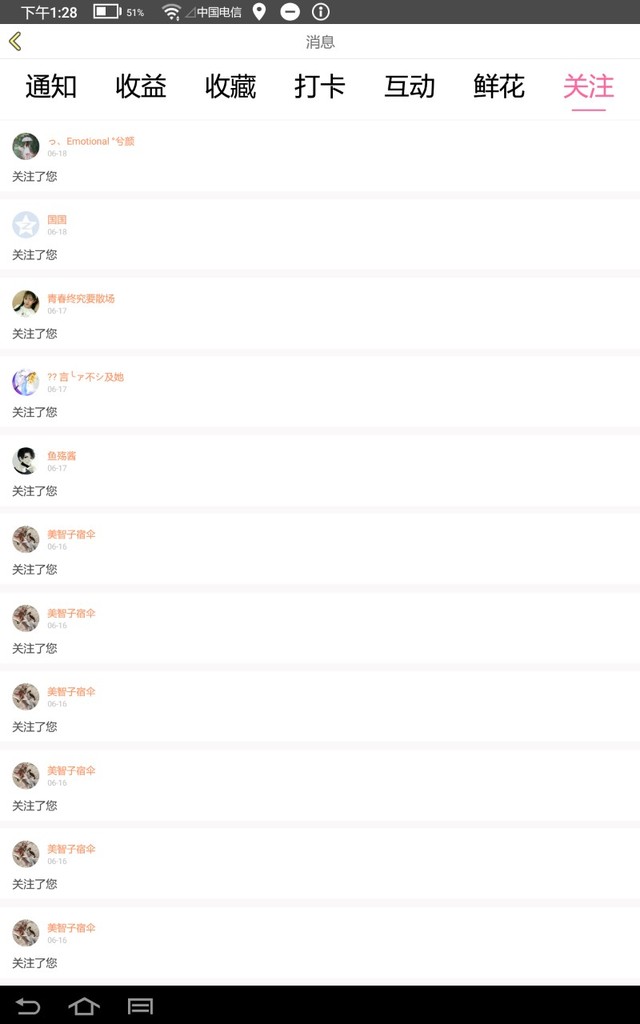
Task: Tap avatar of 鱼殇酱
Action: coord(25,461)
